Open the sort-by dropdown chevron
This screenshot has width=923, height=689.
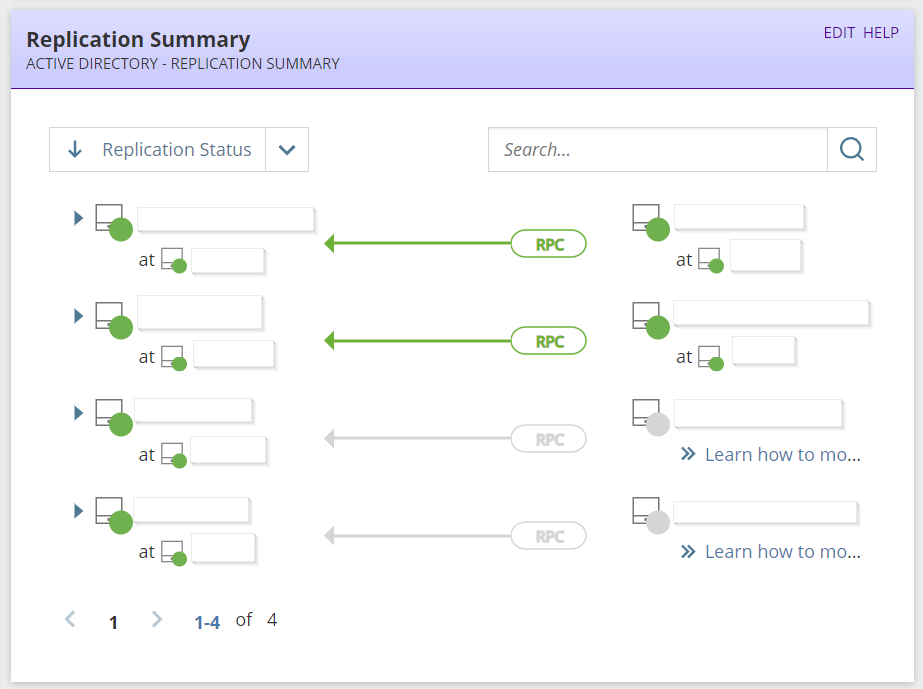pos(287,150)
